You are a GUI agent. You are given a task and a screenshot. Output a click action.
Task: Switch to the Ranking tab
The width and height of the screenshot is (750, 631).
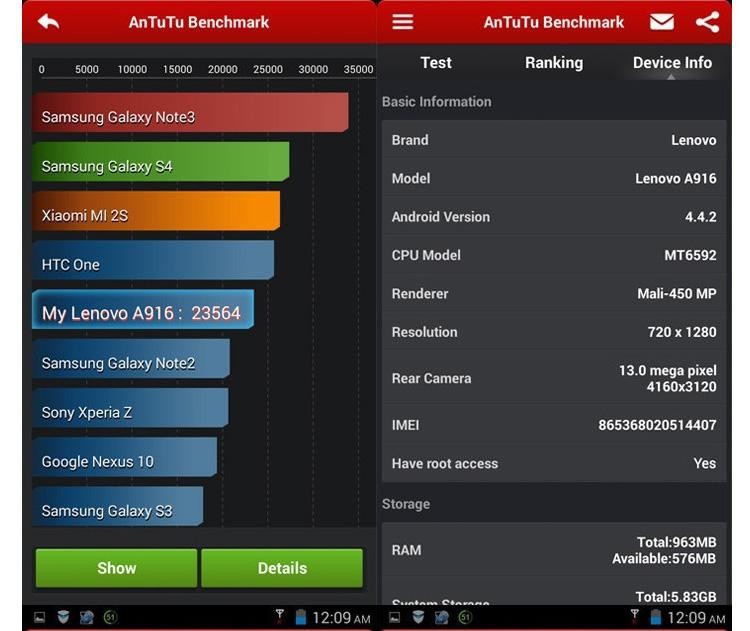pyautogui.click(x=554, y=63)
